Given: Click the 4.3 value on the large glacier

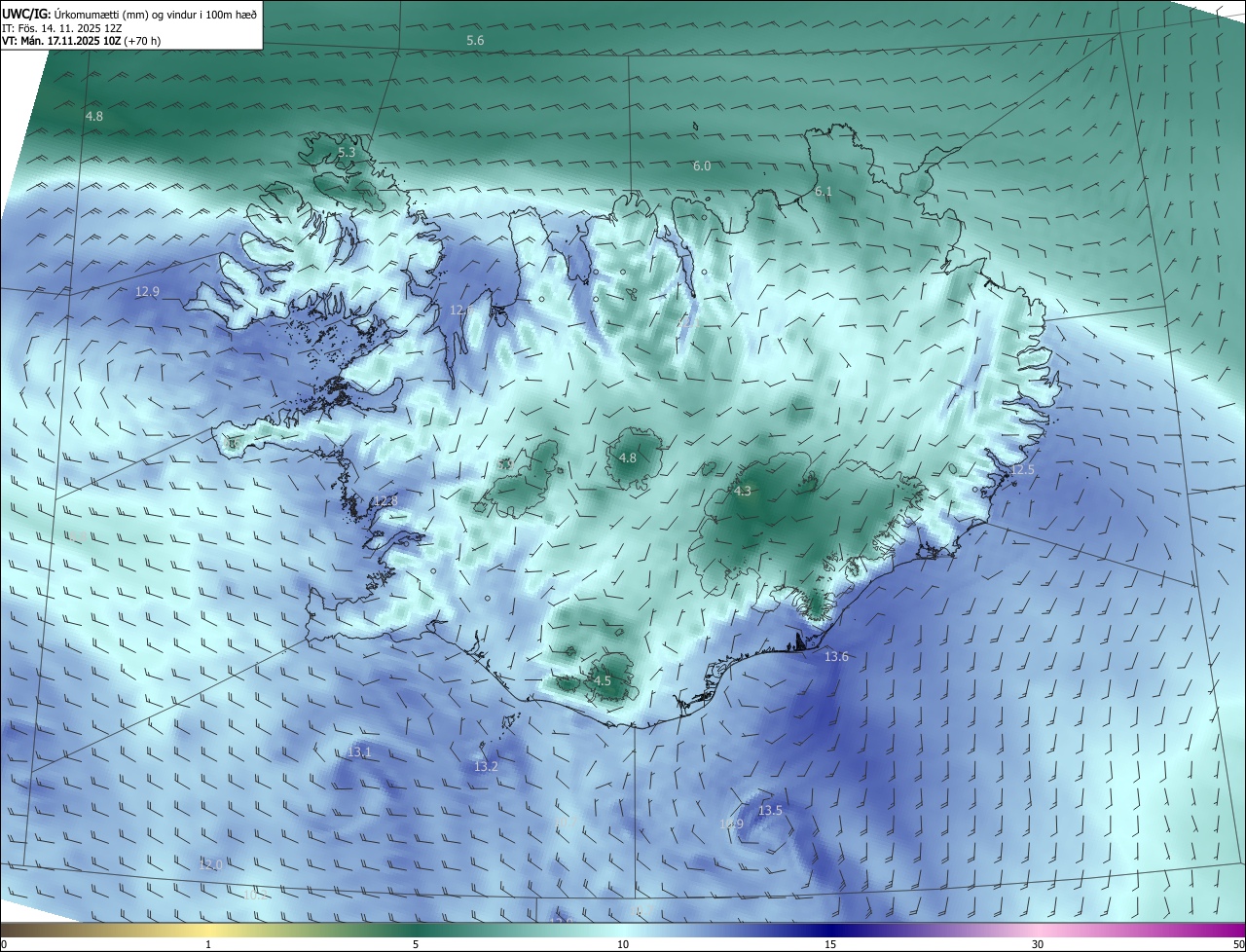Looking at the screenshot, I should 743,492.
